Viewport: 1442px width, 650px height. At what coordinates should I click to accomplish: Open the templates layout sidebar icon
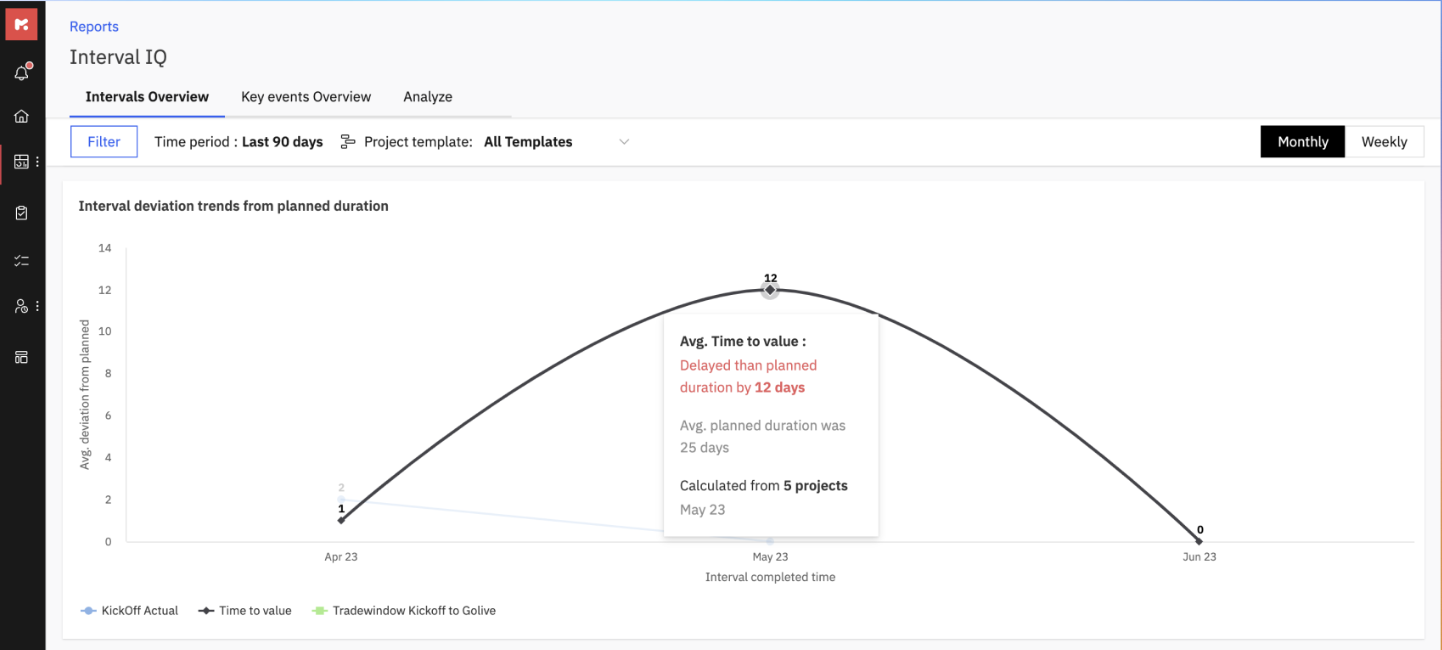click(21, 357)
